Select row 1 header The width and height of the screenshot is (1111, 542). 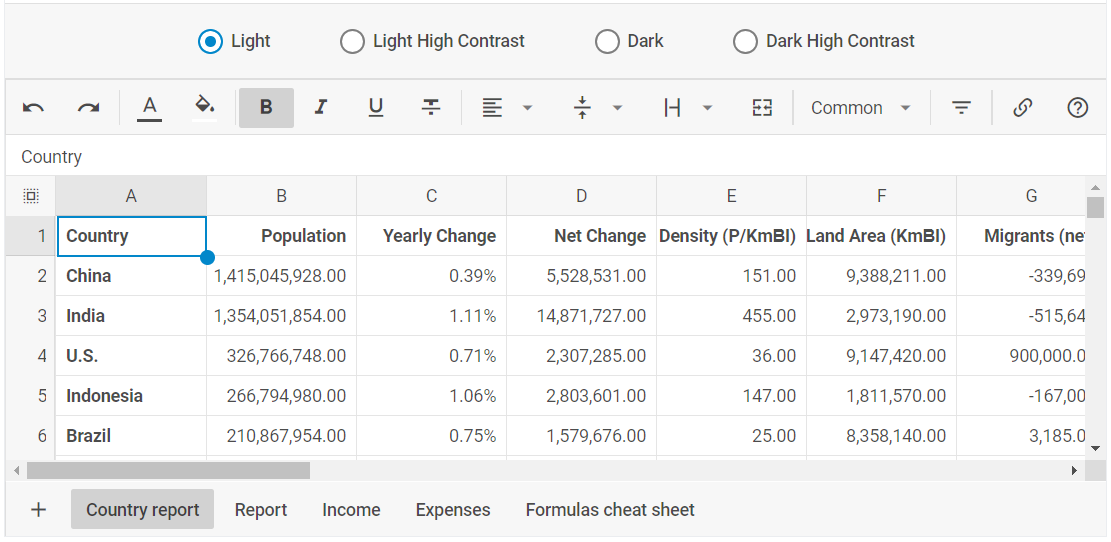pyautogui.click(x=30, y=236)
